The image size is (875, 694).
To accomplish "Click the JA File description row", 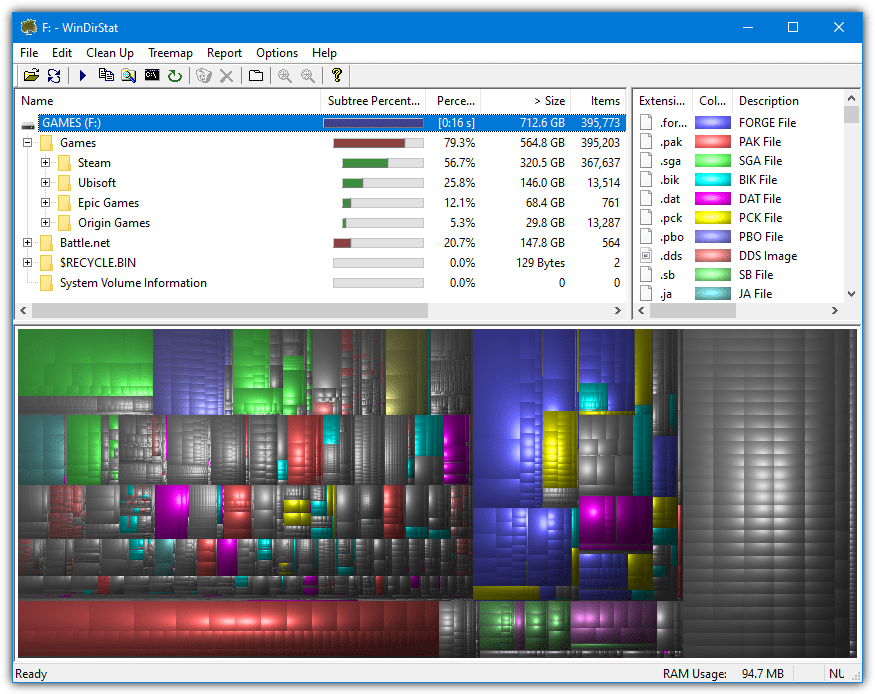I will pos(755,294).
